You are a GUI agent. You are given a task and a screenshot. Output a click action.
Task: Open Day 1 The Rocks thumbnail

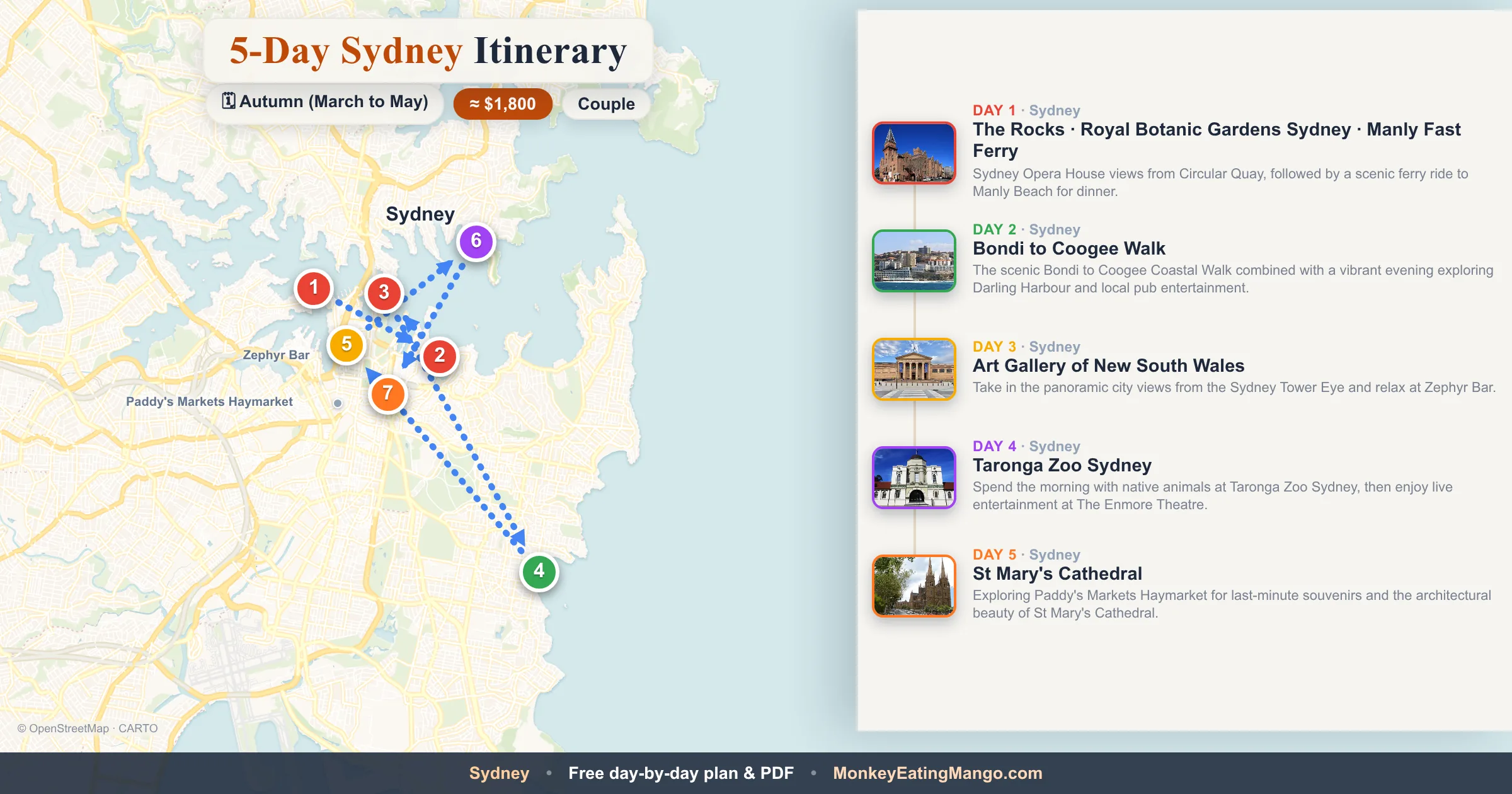(x=914, y=152)
